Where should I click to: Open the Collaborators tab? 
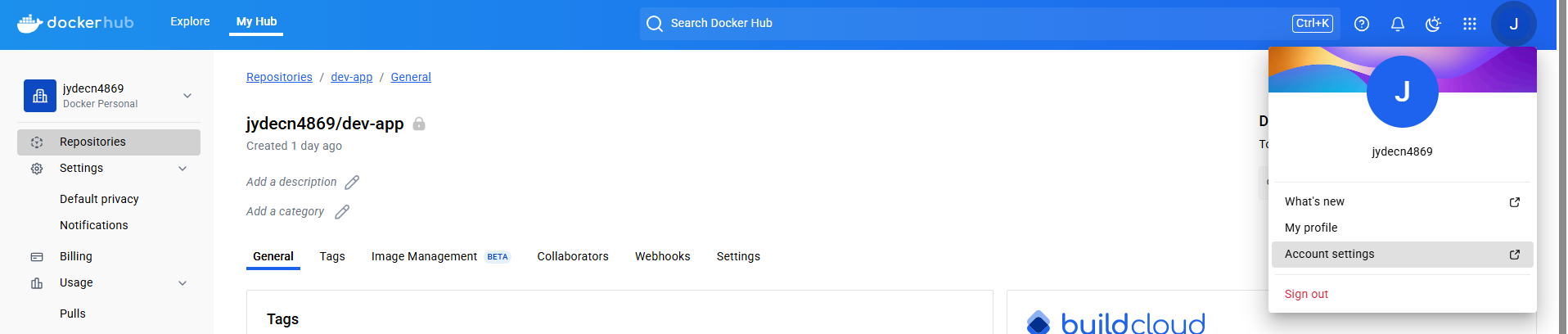click(573, 256)
